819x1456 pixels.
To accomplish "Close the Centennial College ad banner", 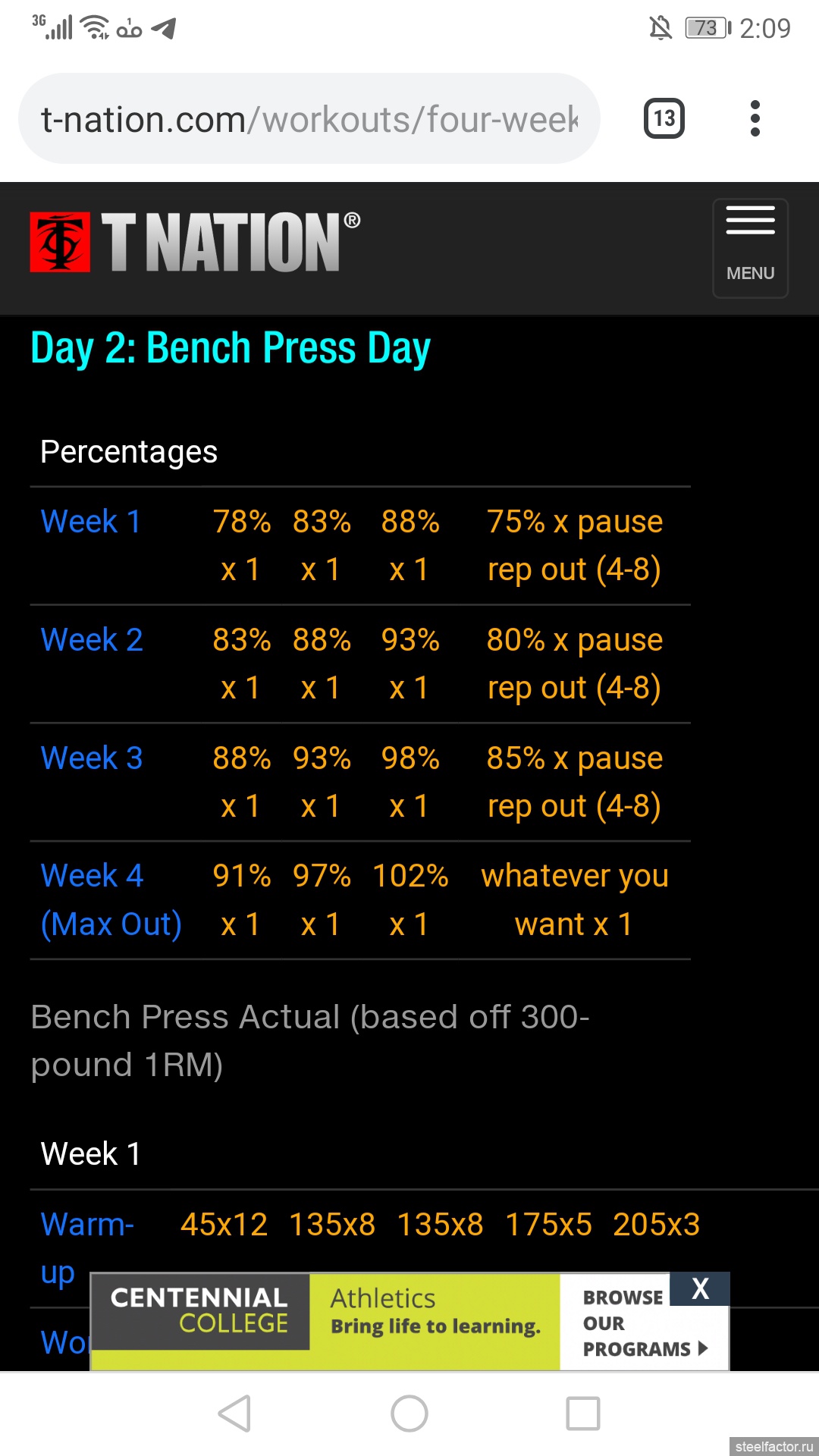I will point(700,1288).
